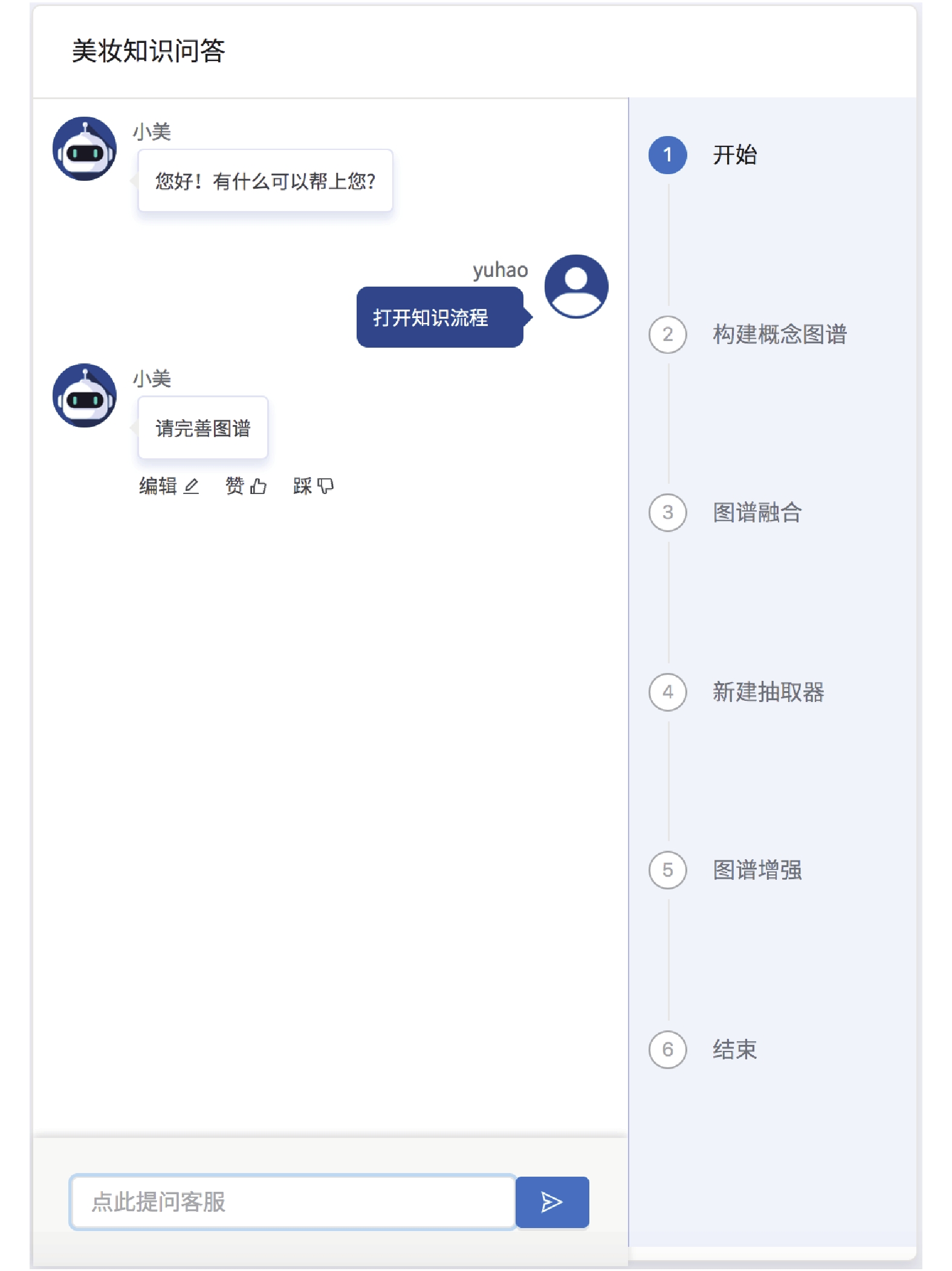Image resolution: width=952 pixels, height=1271 pixels.
Task: Click the thumbs-up like icon
Action: 259,486
